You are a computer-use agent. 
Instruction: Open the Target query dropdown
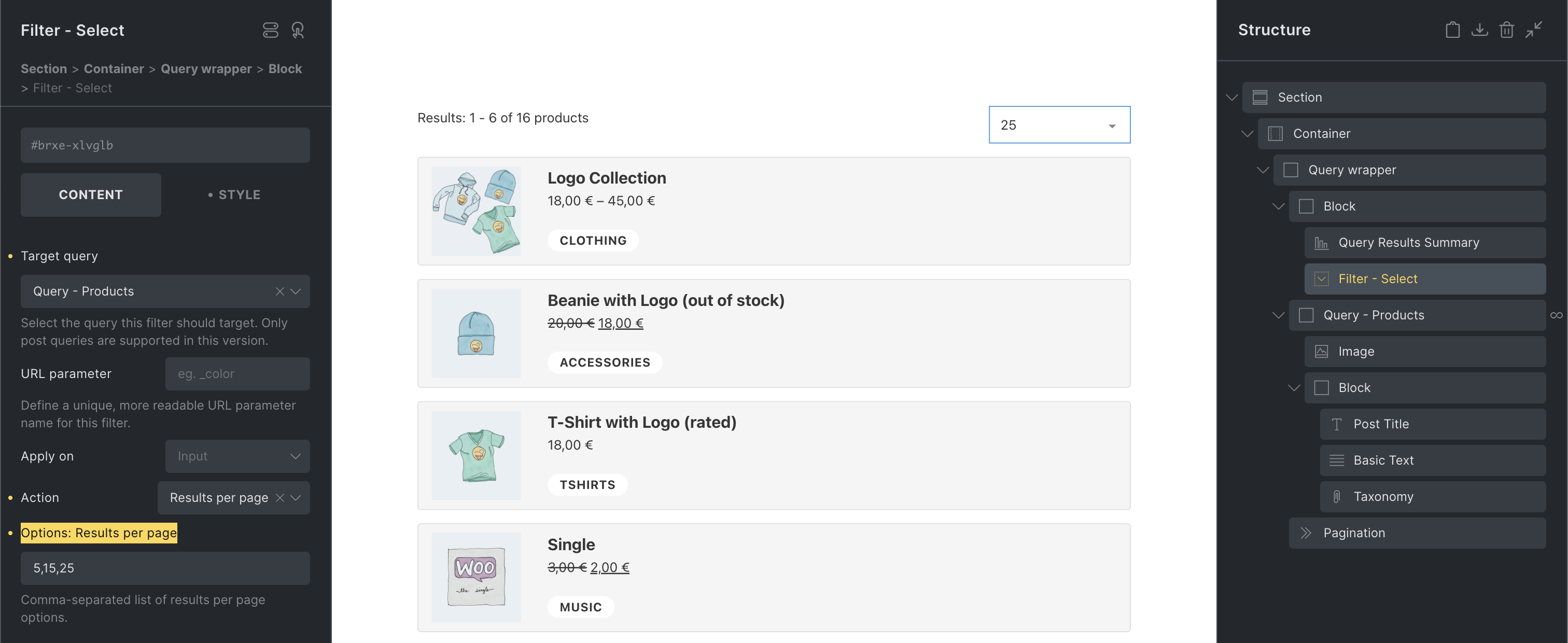pos(296,291)
